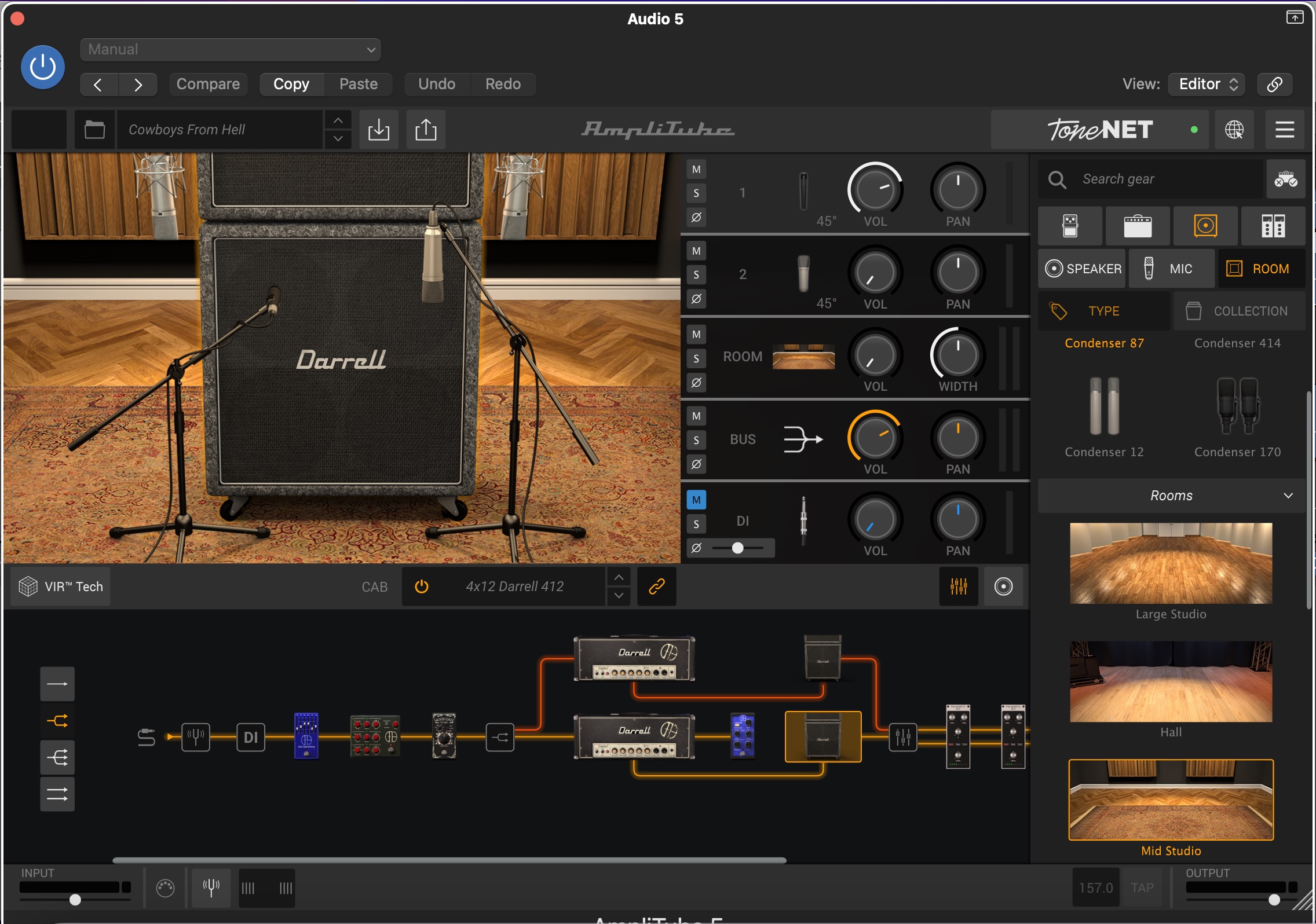1316x924 pixels.
Task: Toggle the CAB power button
Action: coord(422,587)
